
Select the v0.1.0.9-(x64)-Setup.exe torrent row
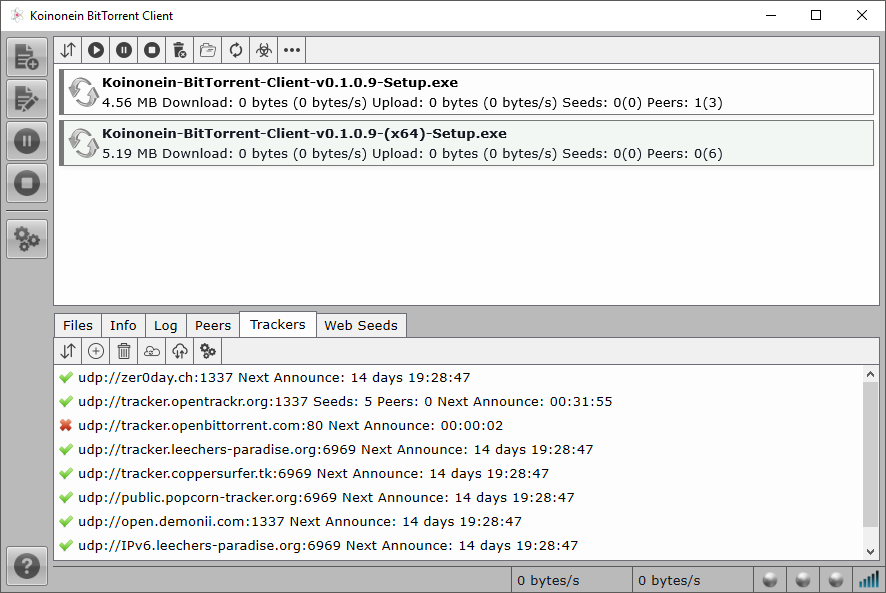(x=467, y=143)
